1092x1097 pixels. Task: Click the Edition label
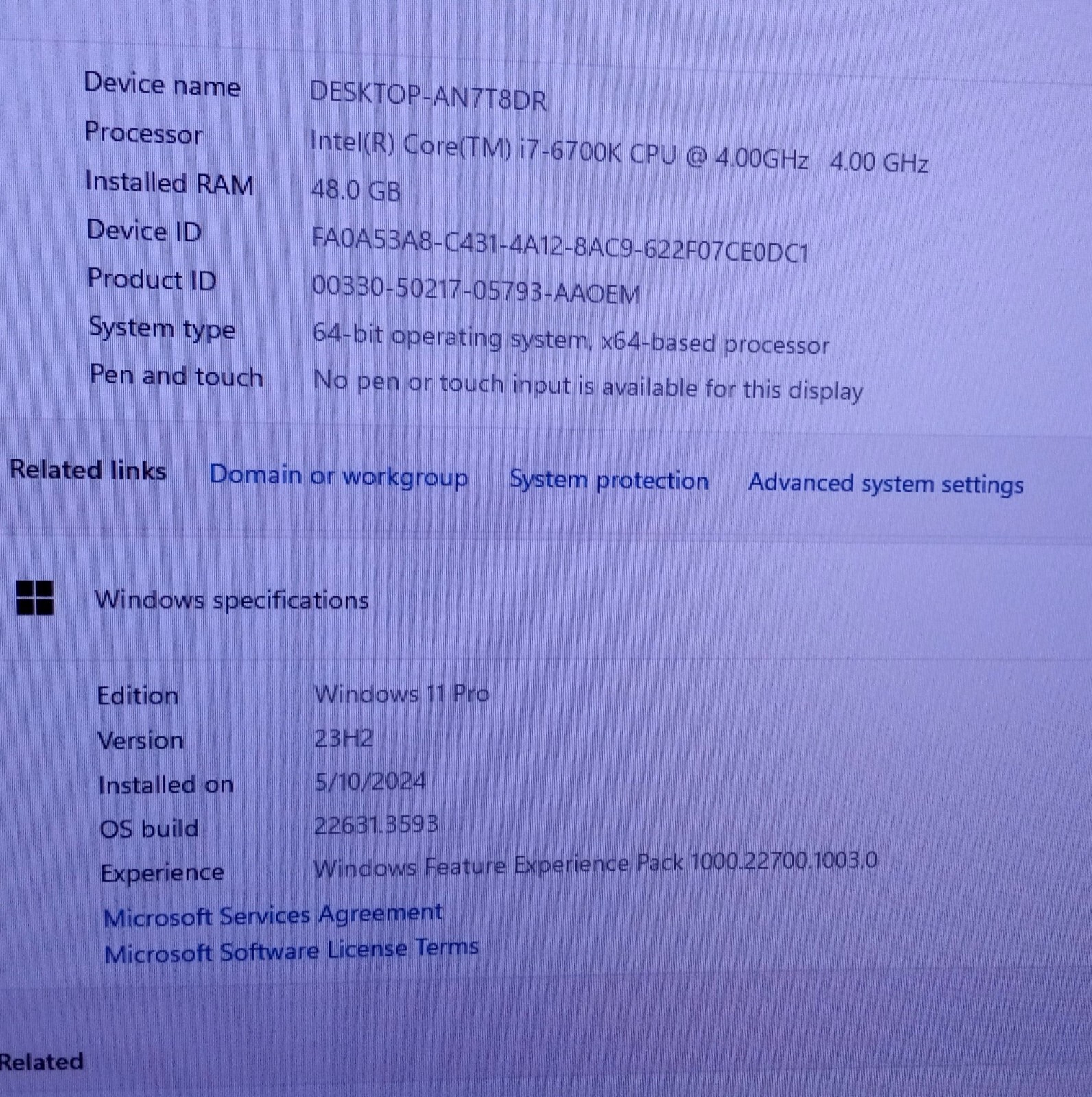(138, 696)
